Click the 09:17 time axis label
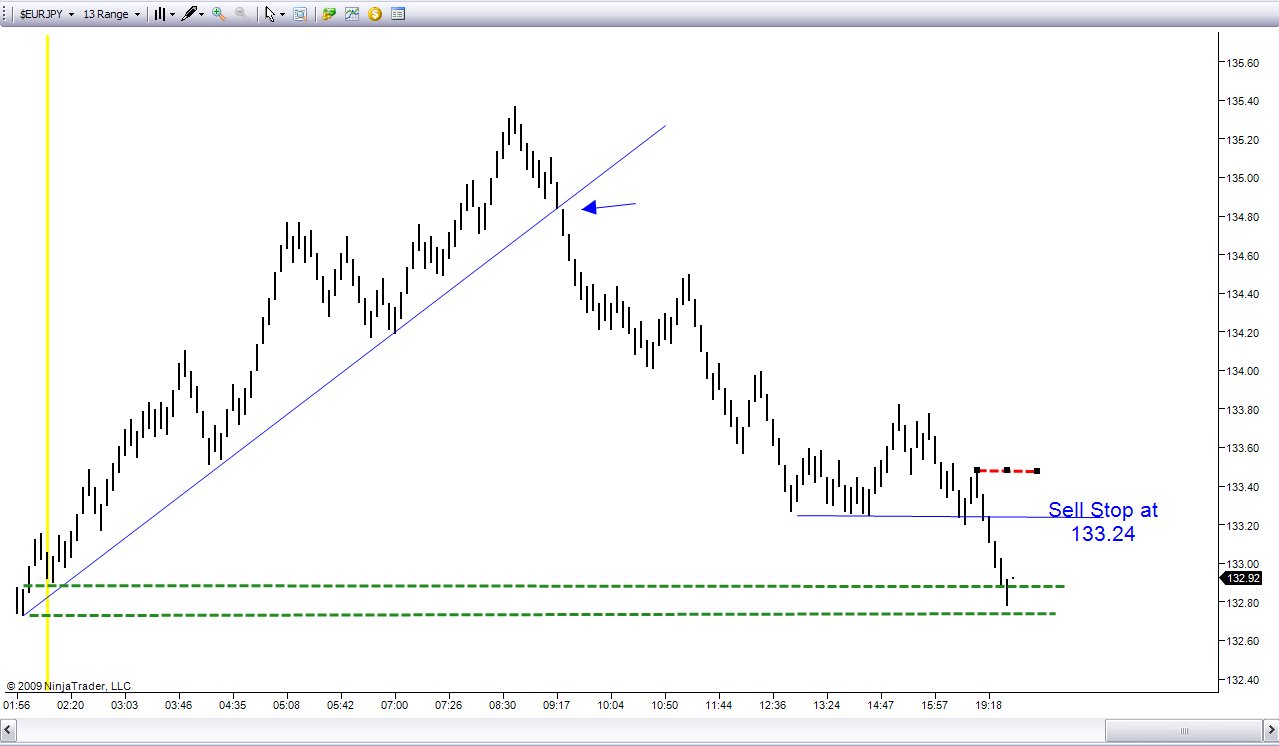Viewport: 1279px width, 746px height. point(557,705)
